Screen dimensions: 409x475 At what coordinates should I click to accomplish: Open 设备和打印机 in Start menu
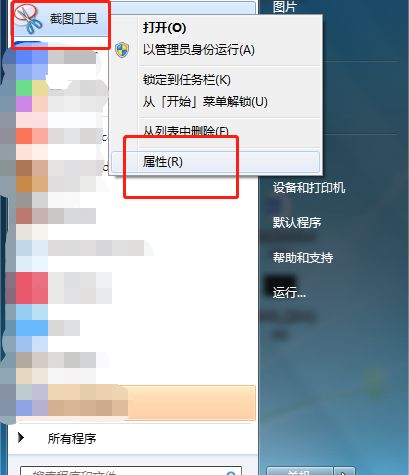coord(309,188)
